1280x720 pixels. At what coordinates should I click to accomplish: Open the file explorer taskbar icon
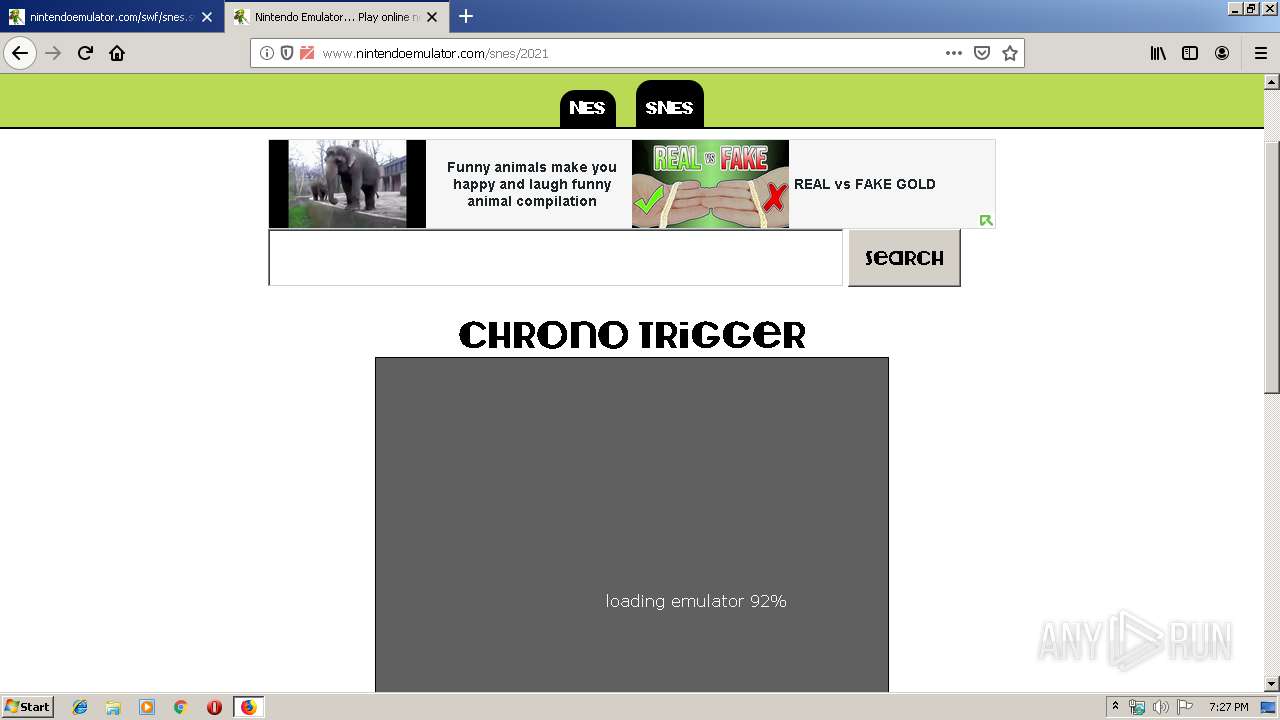(113, 707)
